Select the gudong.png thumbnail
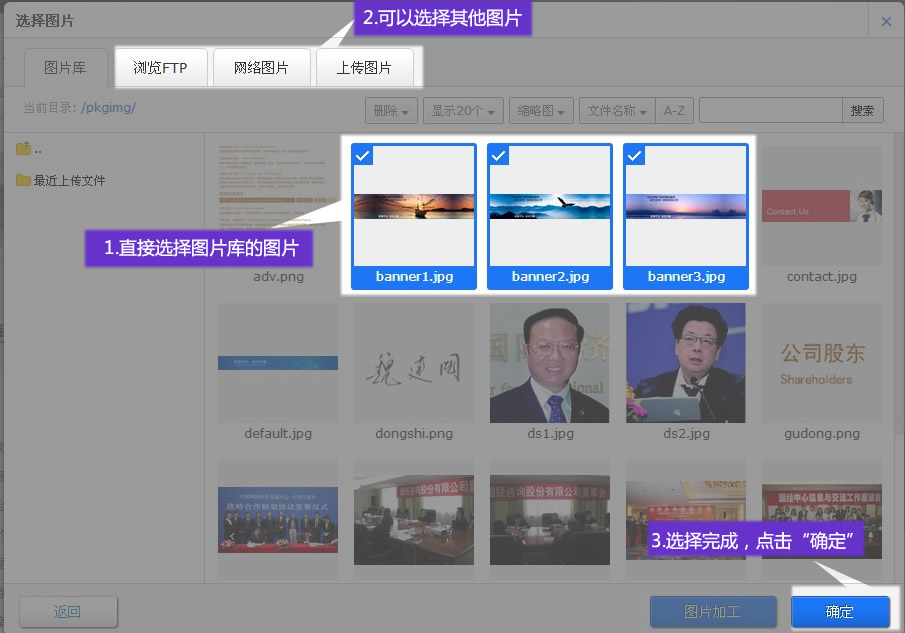The height and width of the screenshot is (633, 905). pyautogui.click(x=821, y=363)
